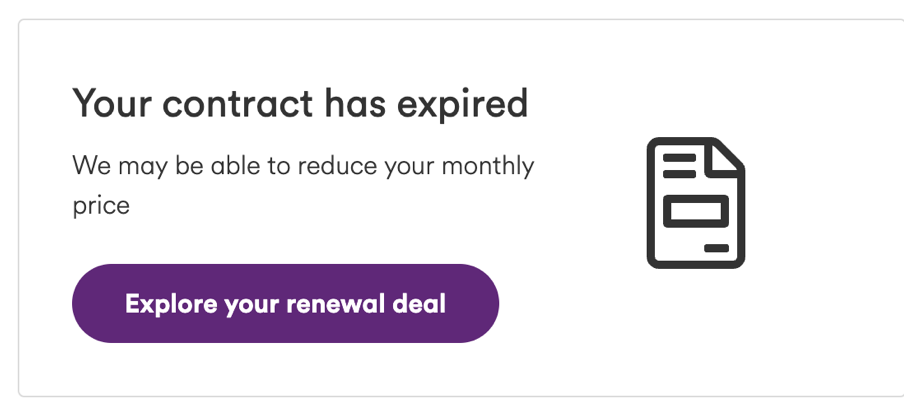Click the word 'renewal' on the purple button
This screenshot has width=904, height=410.
click(336, 303)
